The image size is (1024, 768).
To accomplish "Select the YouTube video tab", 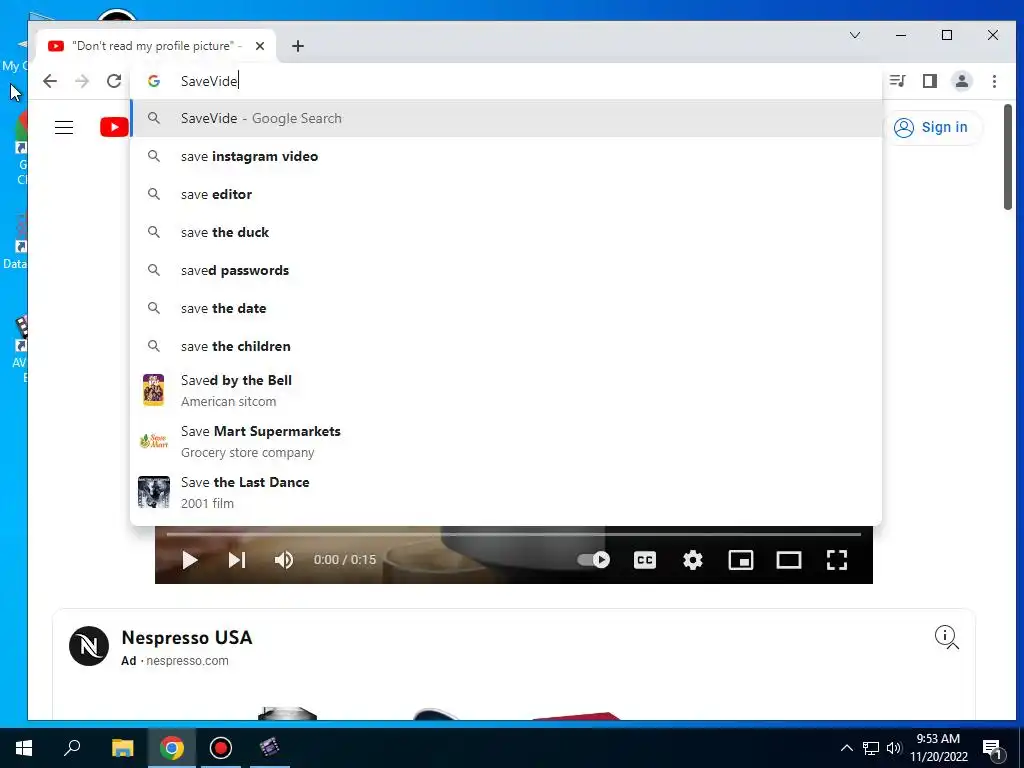I will click(x=155, y=46).
